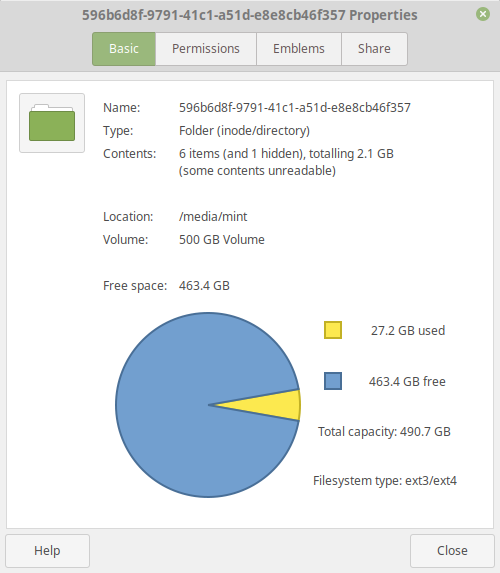500x573 pixels.
Task: Click the '27.2 GB used' legend label
Action: coord(408,330)
